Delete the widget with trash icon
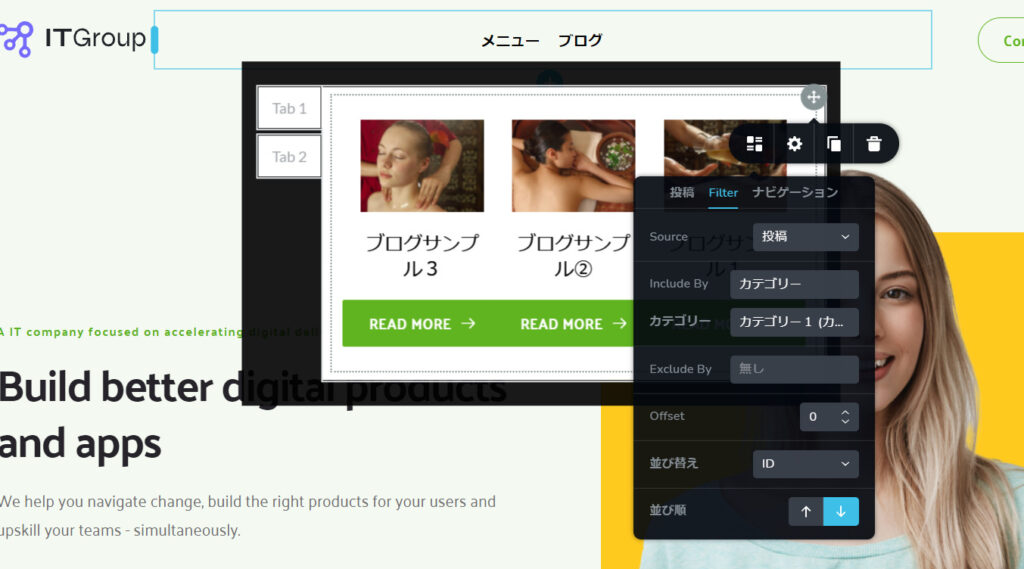Image resolution: width=1024 pixels, height=569 pixels. pos(874,144)
